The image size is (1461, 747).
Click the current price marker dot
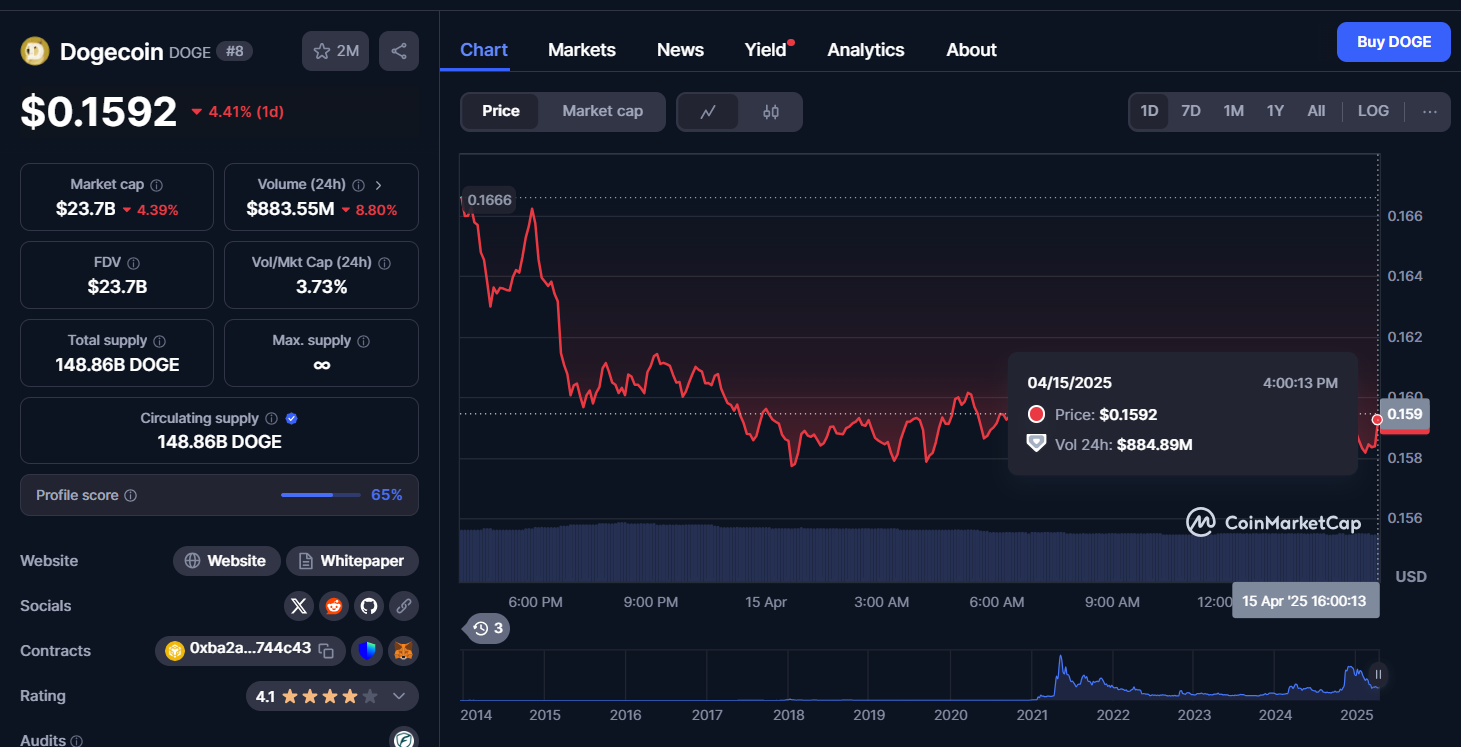[1377, 419]
